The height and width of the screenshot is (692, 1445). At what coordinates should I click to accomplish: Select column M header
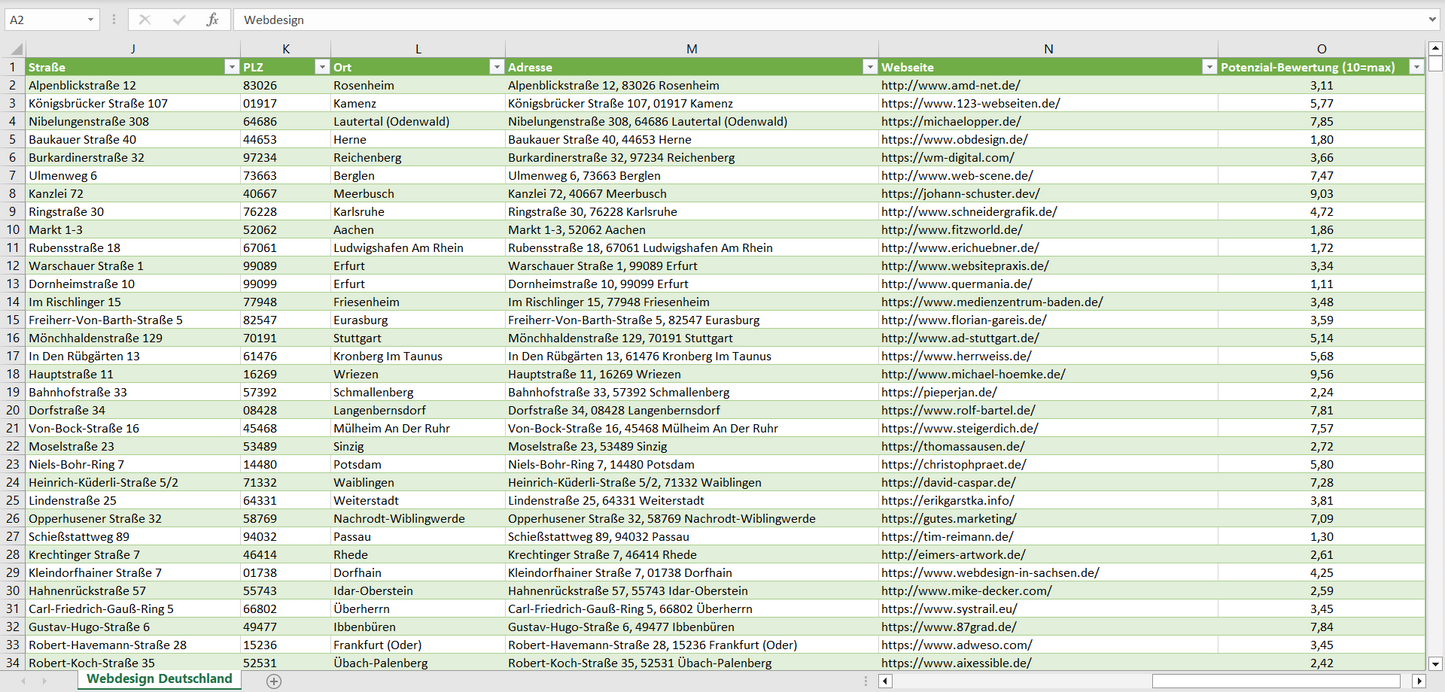692,49
